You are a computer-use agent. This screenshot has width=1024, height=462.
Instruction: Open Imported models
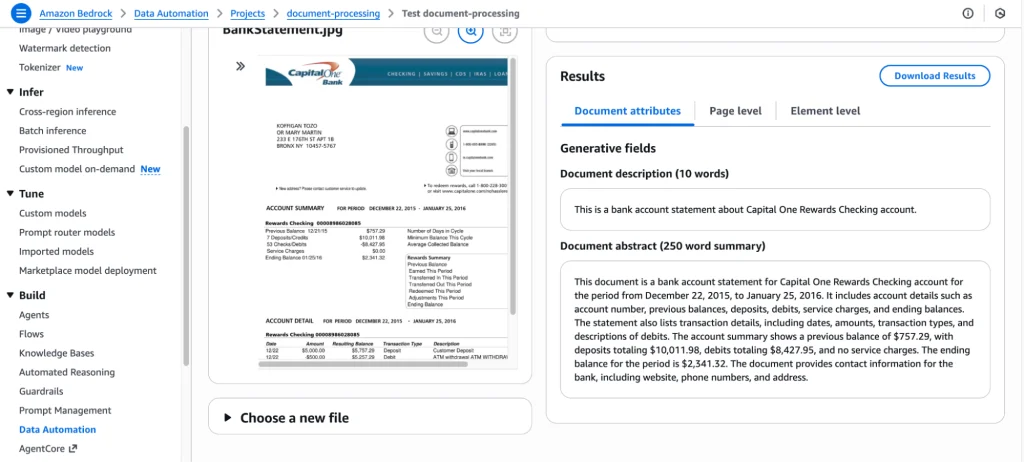pos(56,252)
